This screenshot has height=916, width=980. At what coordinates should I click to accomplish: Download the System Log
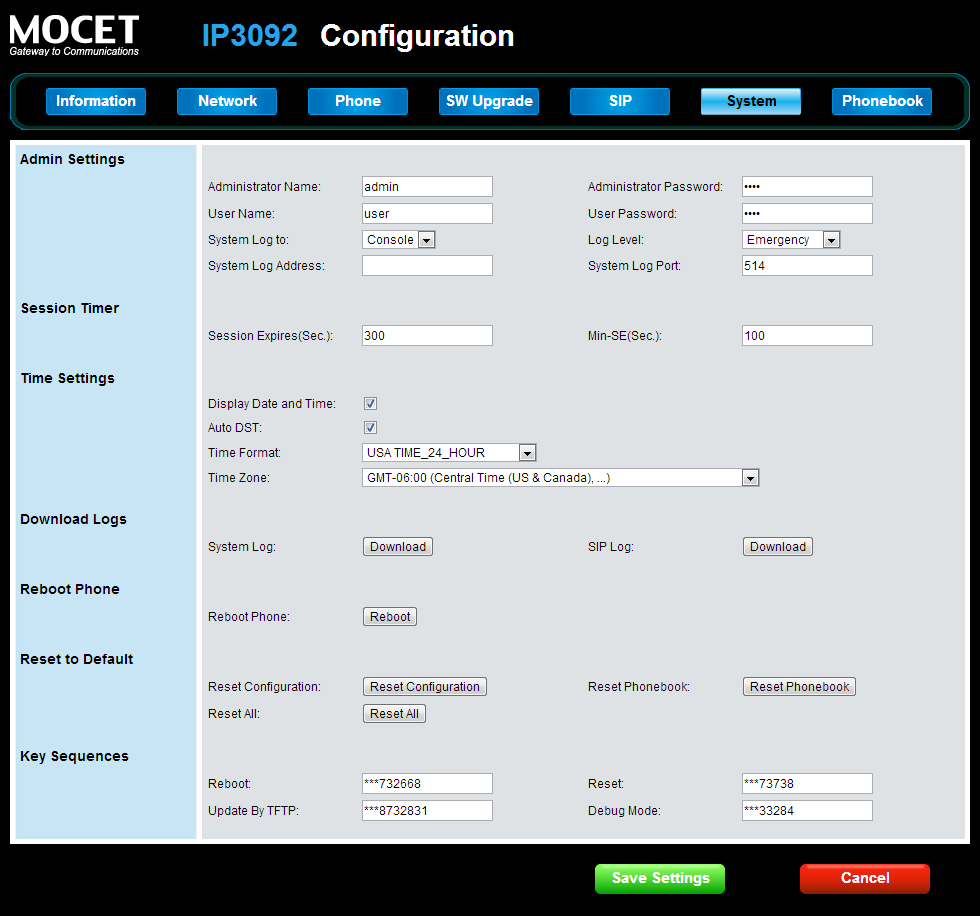[x=398, y=547]
